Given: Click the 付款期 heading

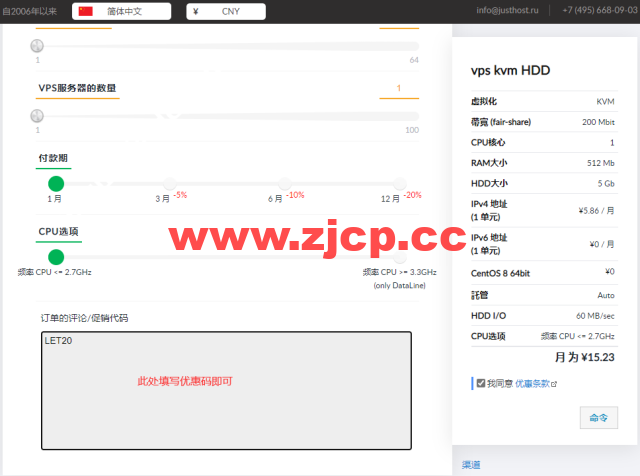Looking at the screenshot, I should (53, 158).
